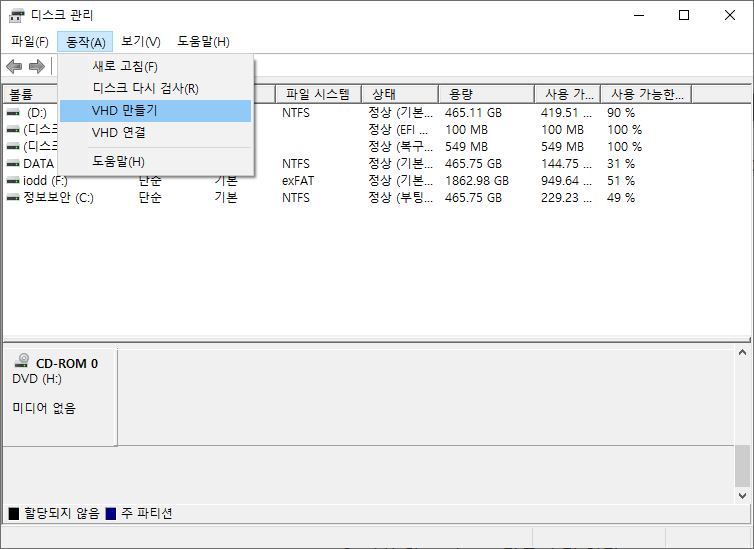
Task: Open the 파일(F) menu
Action: 30,42
